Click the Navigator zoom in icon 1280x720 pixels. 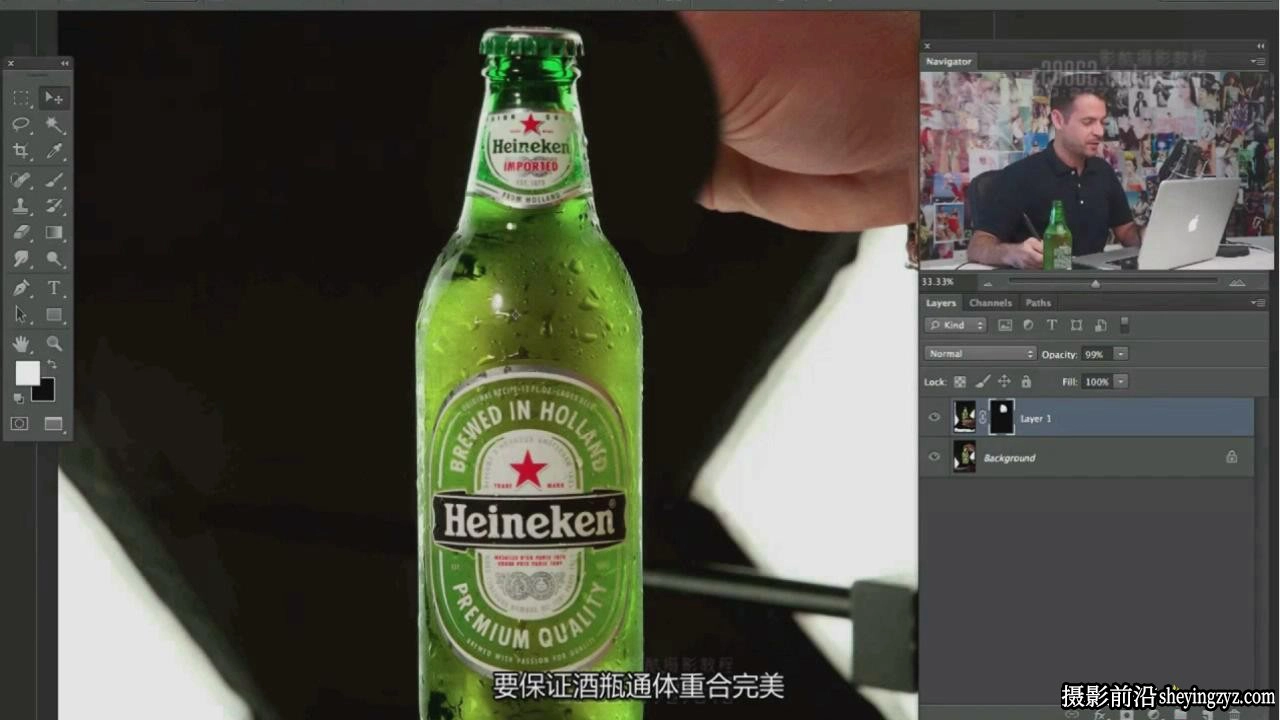click(x=1236, y=283)
